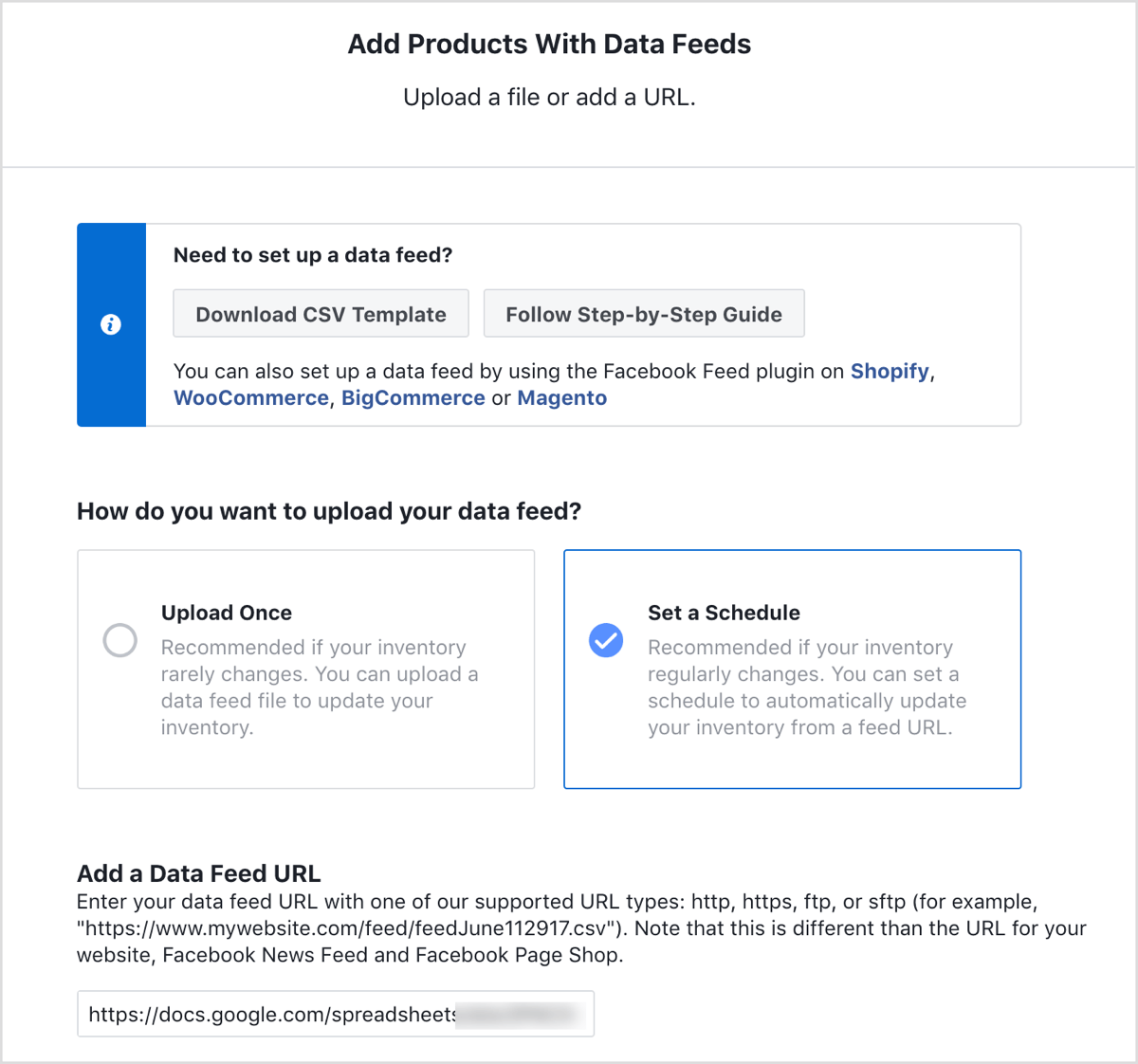Open the WooCommerce plugin link
1138x1064 pixels.
tap(251, 397)
